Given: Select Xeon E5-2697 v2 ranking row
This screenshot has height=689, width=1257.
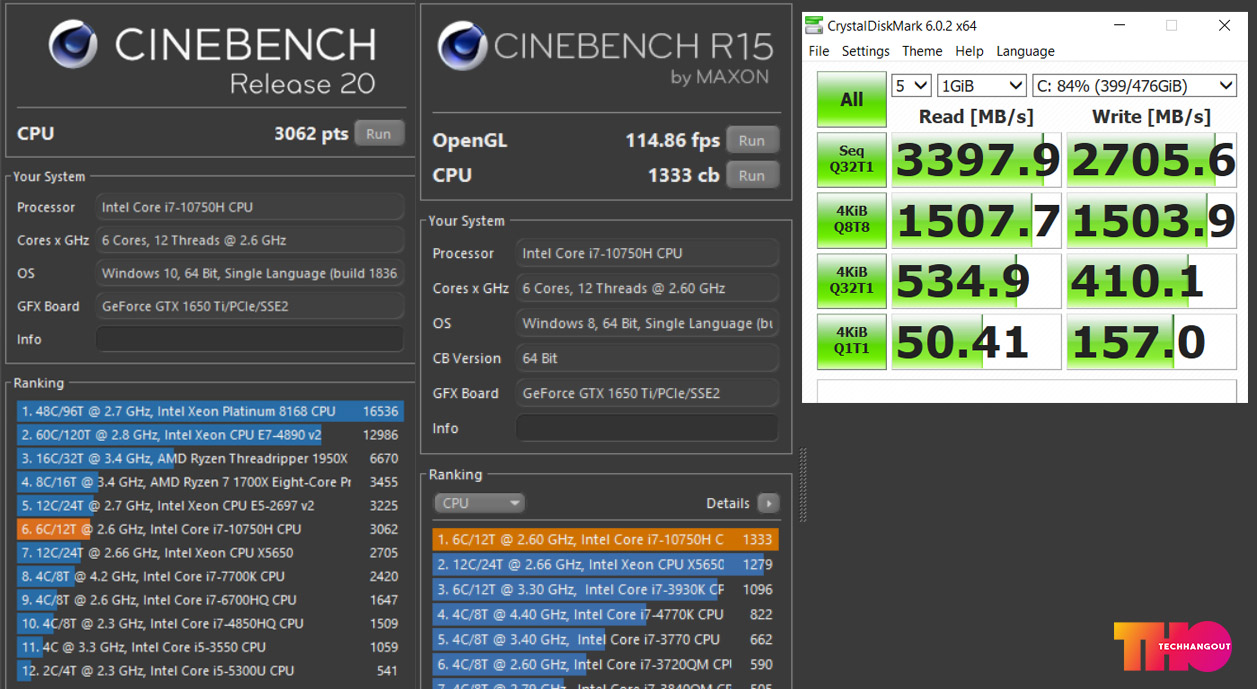Looking at the screenshot, I should 210,505.
